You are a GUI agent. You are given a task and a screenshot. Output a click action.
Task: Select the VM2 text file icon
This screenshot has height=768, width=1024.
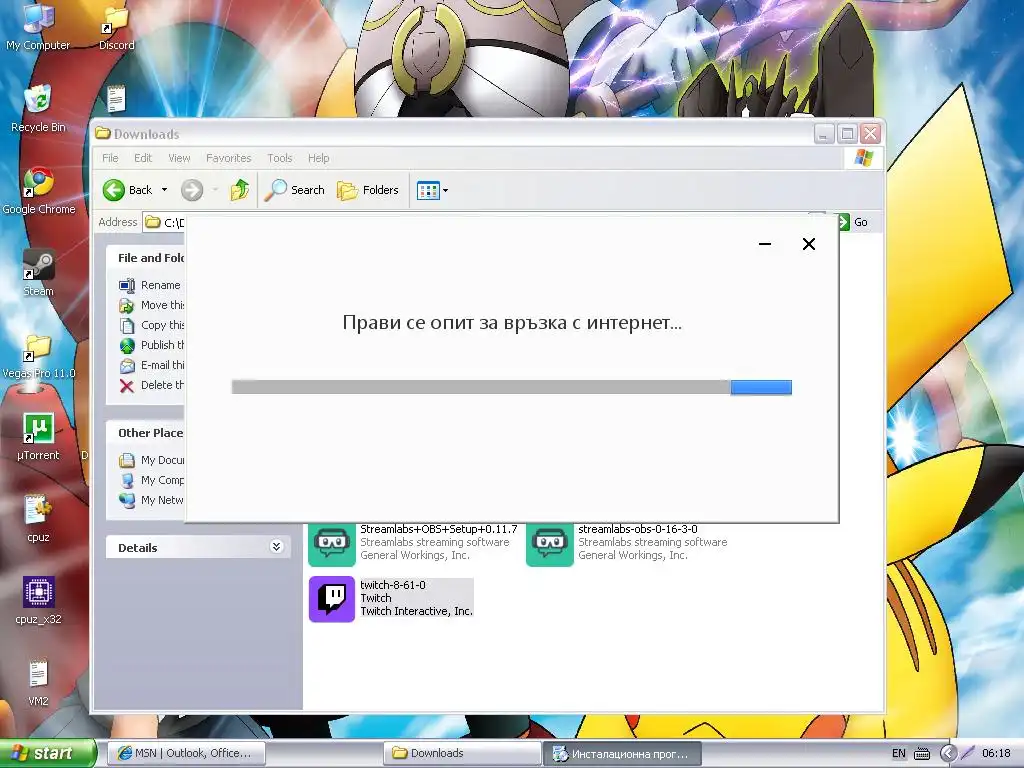(39, 683)
